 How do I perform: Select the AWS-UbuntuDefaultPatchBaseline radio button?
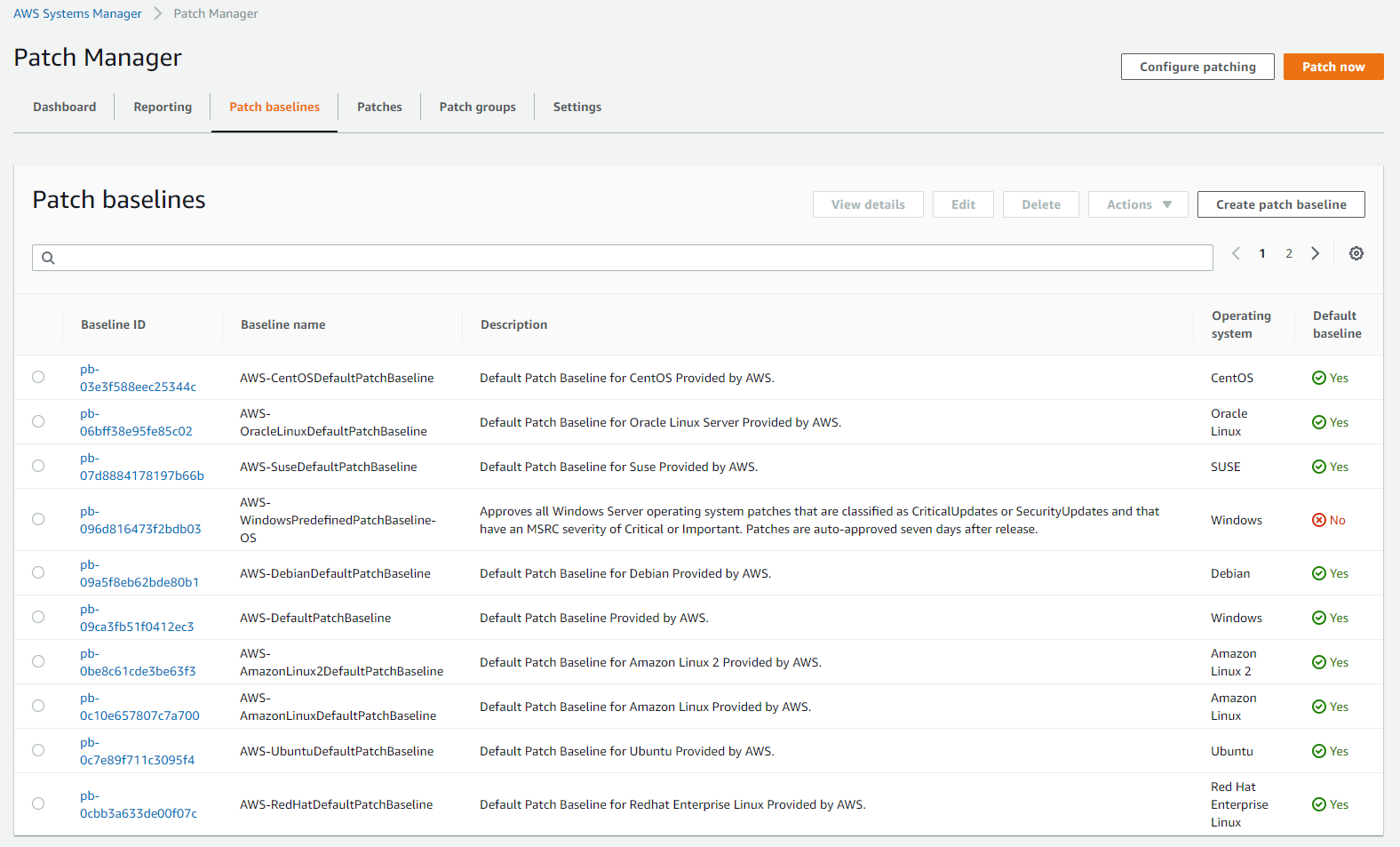pos(38,750)
